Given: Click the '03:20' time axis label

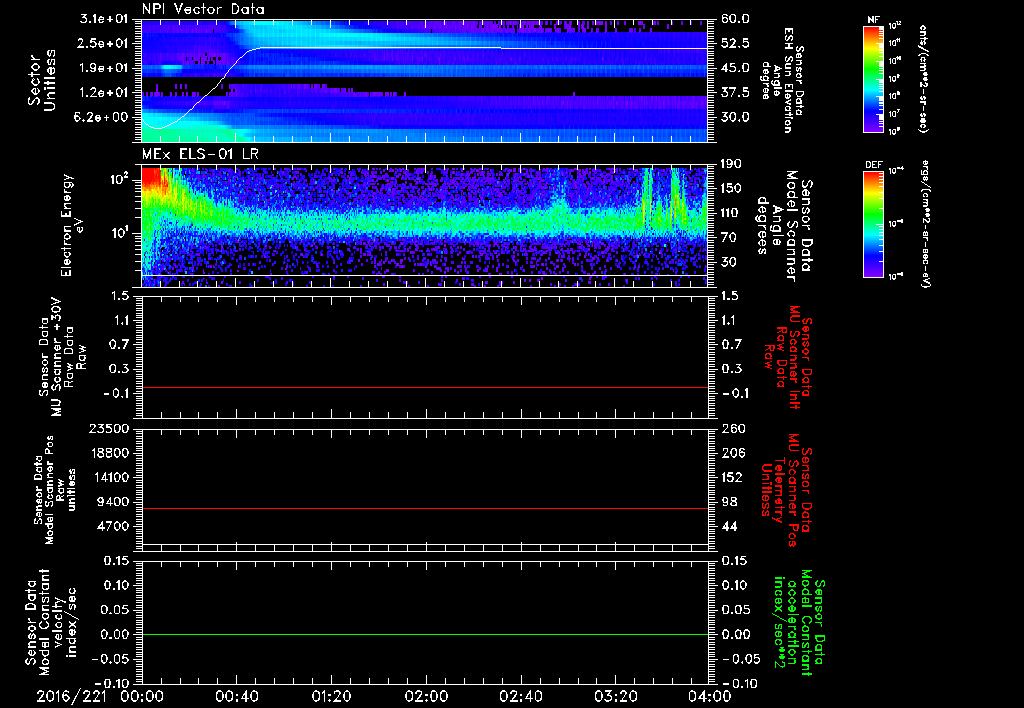Looking at the screenshot, I should pos(615,696).
